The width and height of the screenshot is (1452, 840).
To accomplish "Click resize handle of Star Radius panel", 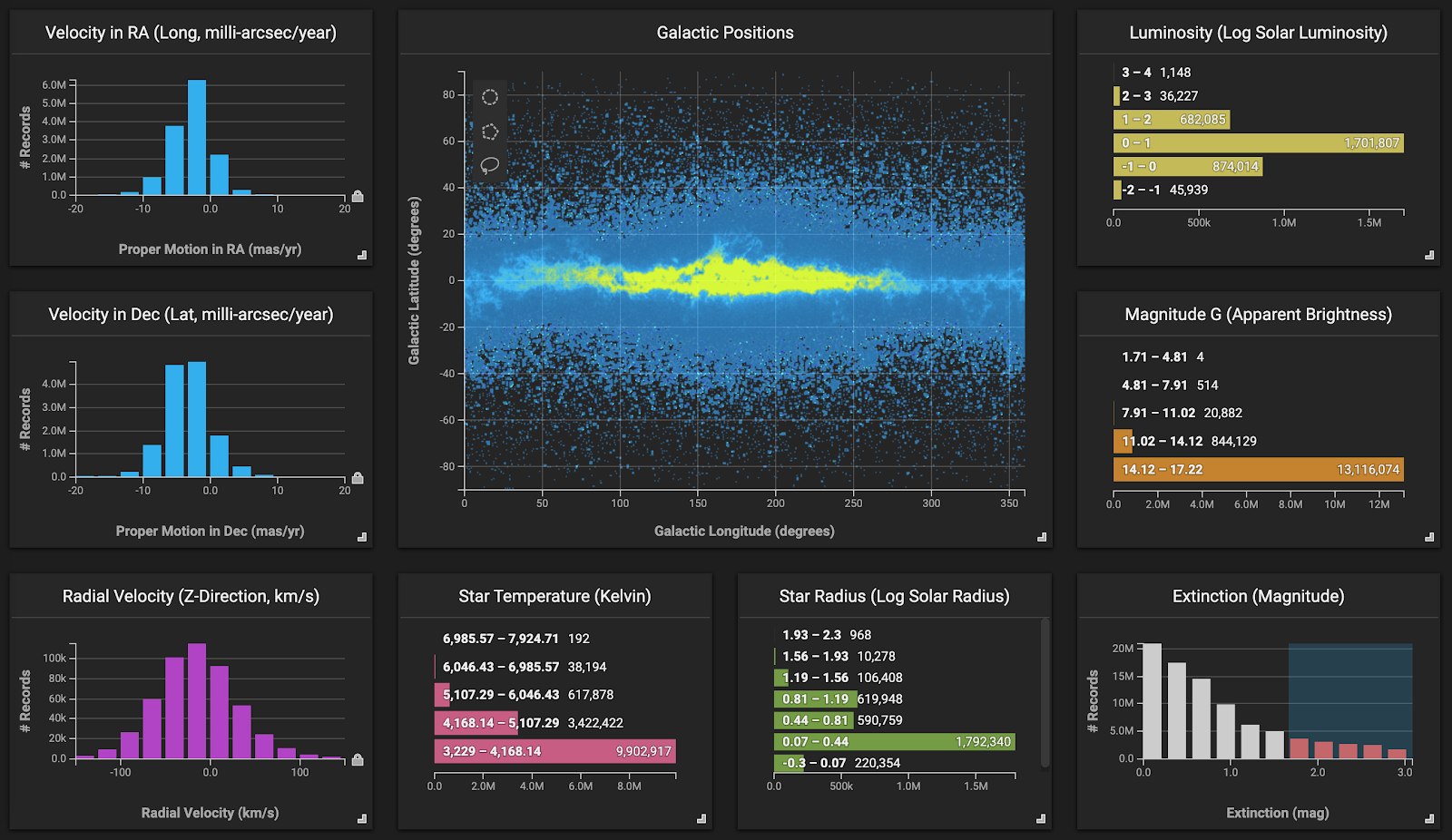I will point(1041,819).
